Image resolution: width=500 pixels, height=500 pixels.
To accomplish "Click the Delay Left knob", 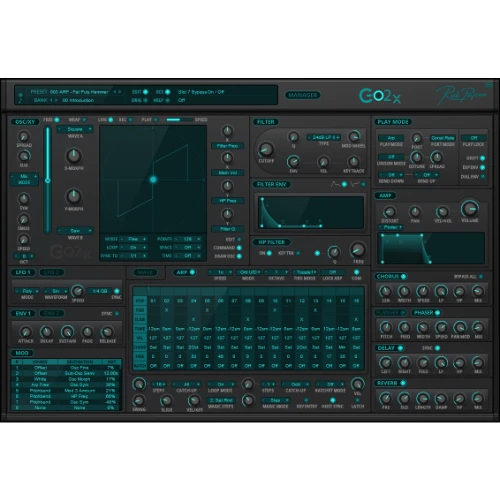I will [x=386, y=362].
